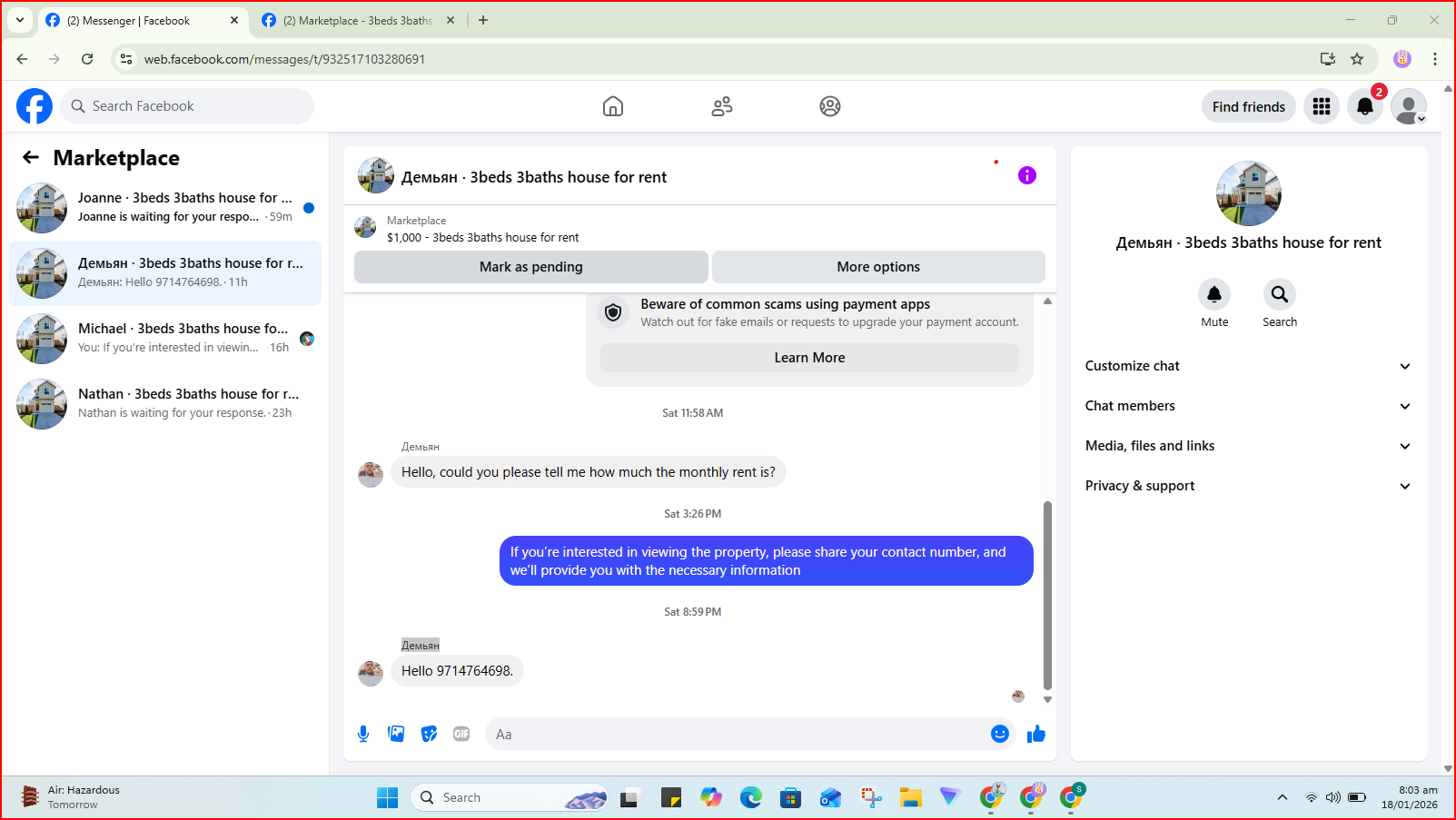
Task: Open Демьян's conversation in list
Action: coord(165,273)
